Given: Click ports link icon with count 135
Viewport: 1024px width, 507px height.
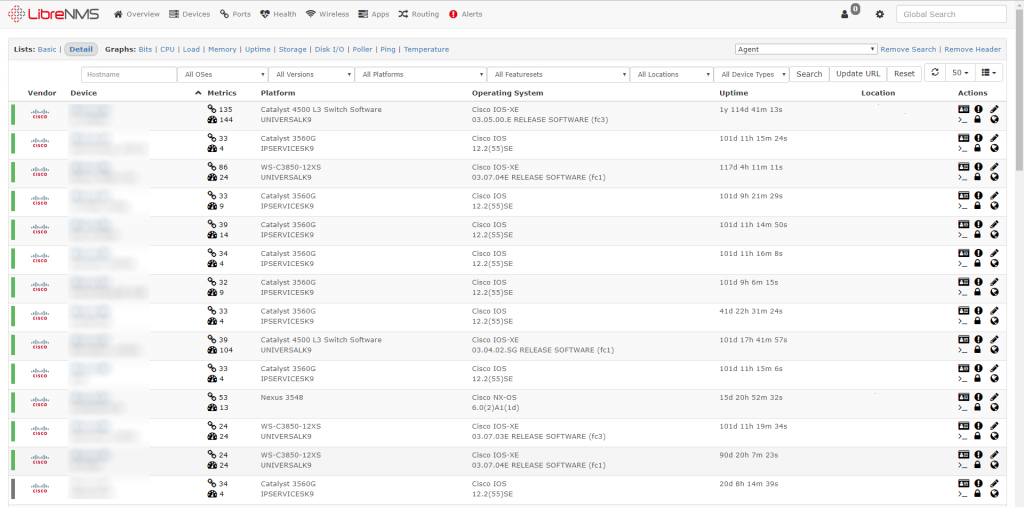Looking at the screenshot, I should coord(212,109).
